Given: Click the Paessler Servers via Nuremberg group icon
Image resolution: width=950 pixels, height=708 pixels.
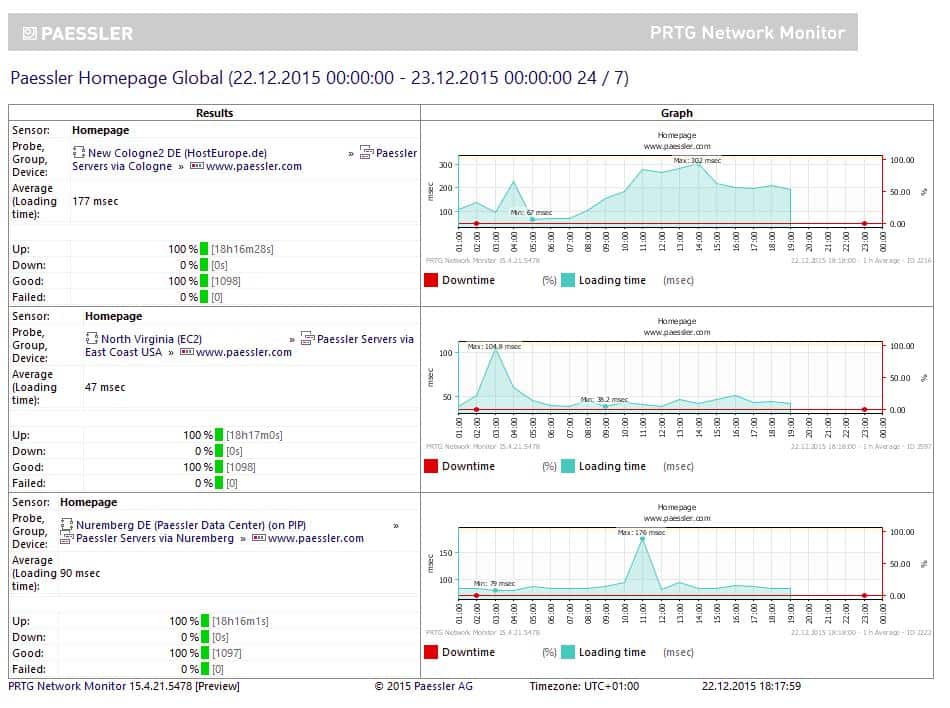Looking at the screenshot, I should point(67,538).
